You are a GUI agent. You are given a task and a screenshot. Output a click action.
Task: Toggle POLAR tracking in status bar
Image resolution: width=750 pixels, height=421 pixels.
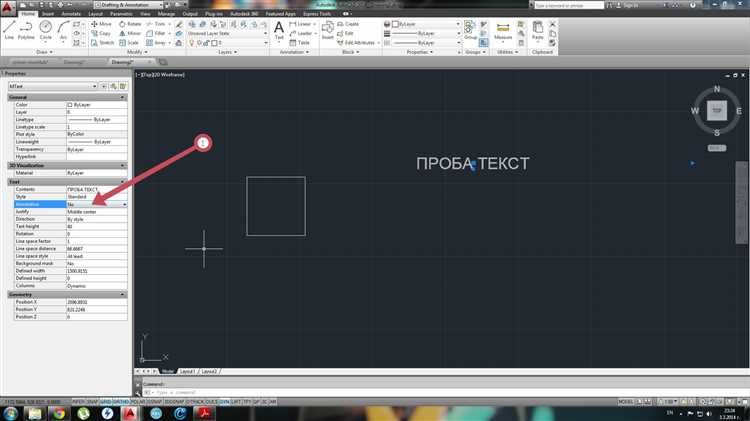pyautogui.click(x=138, y=402)
